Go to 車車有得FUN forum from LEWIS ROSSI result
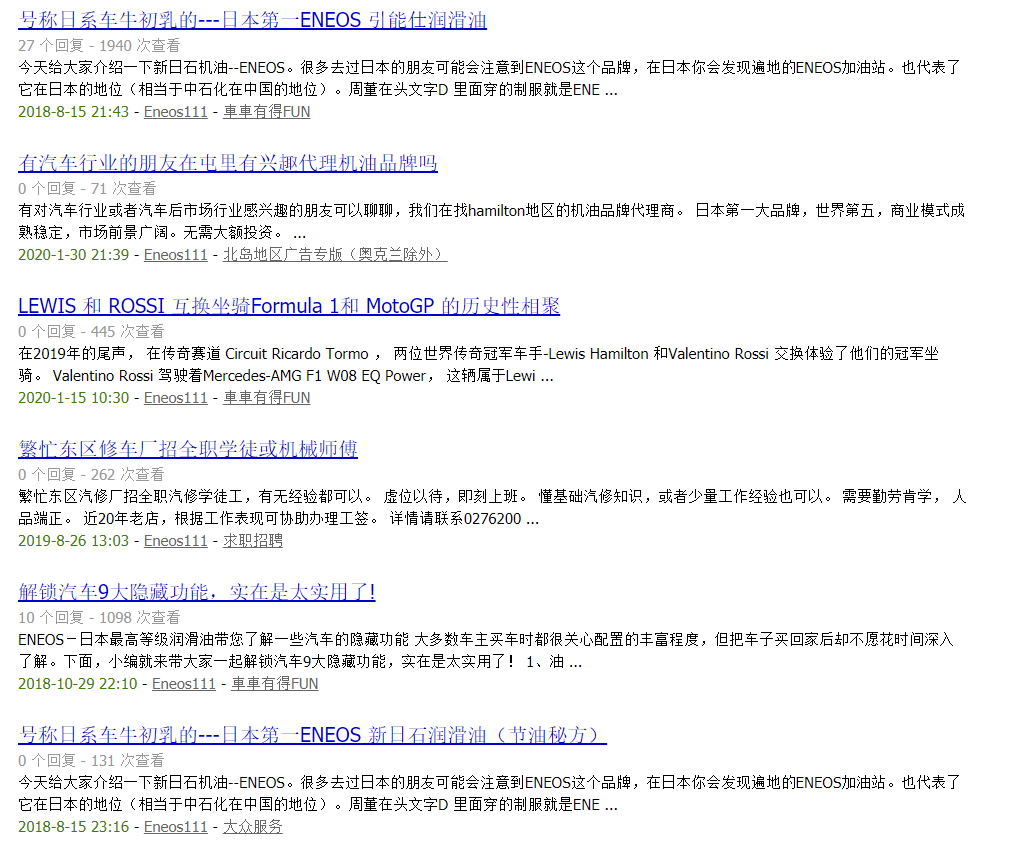The width and height of the screenshot is (1011, 853). 266,398
